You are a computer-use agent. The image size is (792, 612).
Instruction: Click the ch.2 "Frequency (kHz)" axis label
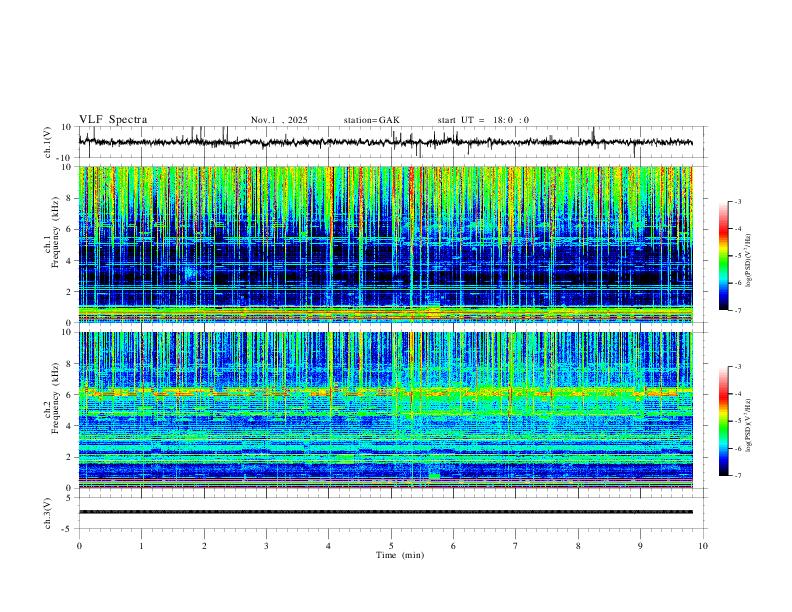coord(55,398)
